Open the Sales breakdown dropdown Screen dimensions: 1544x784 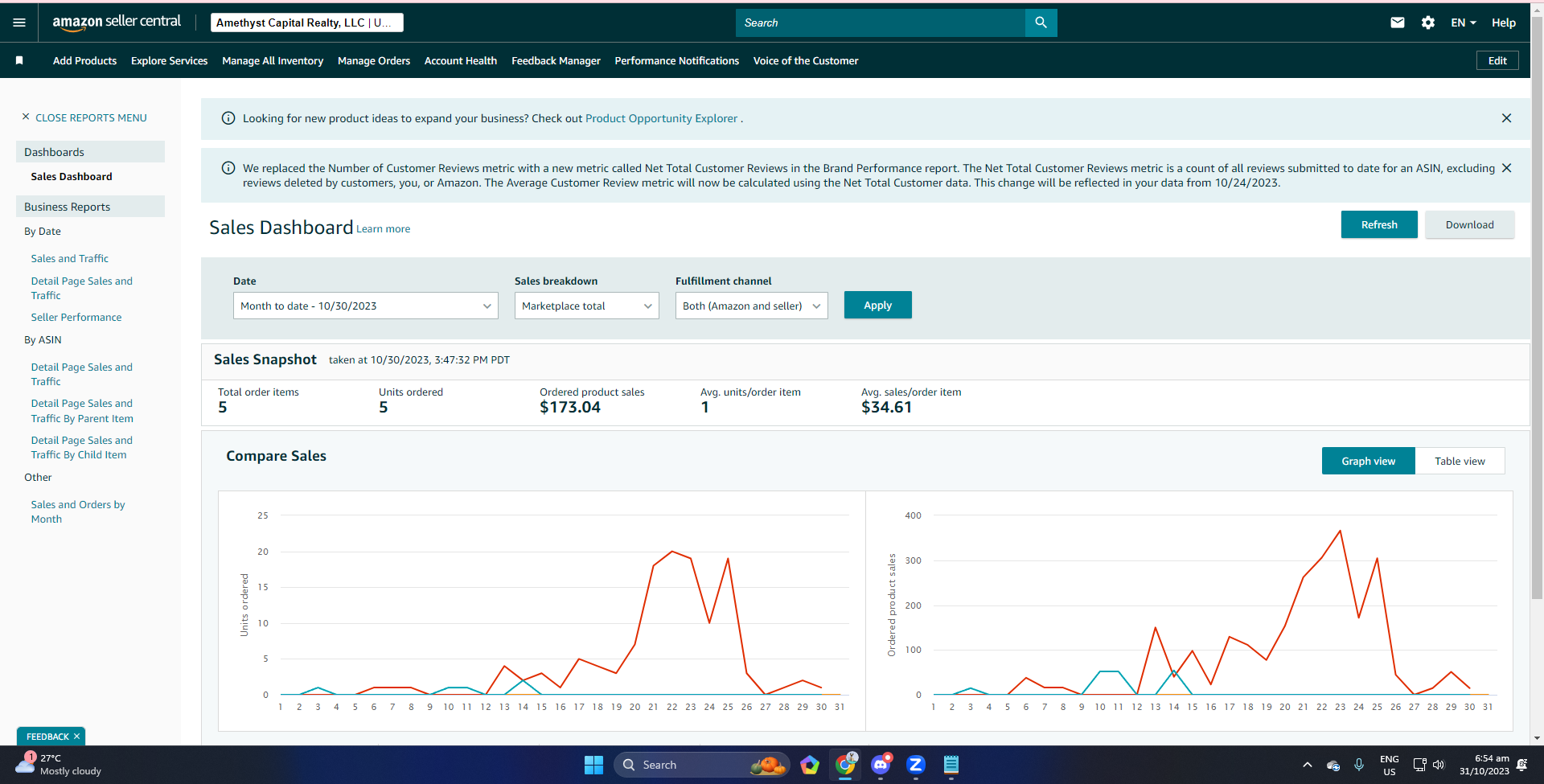point(587,306)
